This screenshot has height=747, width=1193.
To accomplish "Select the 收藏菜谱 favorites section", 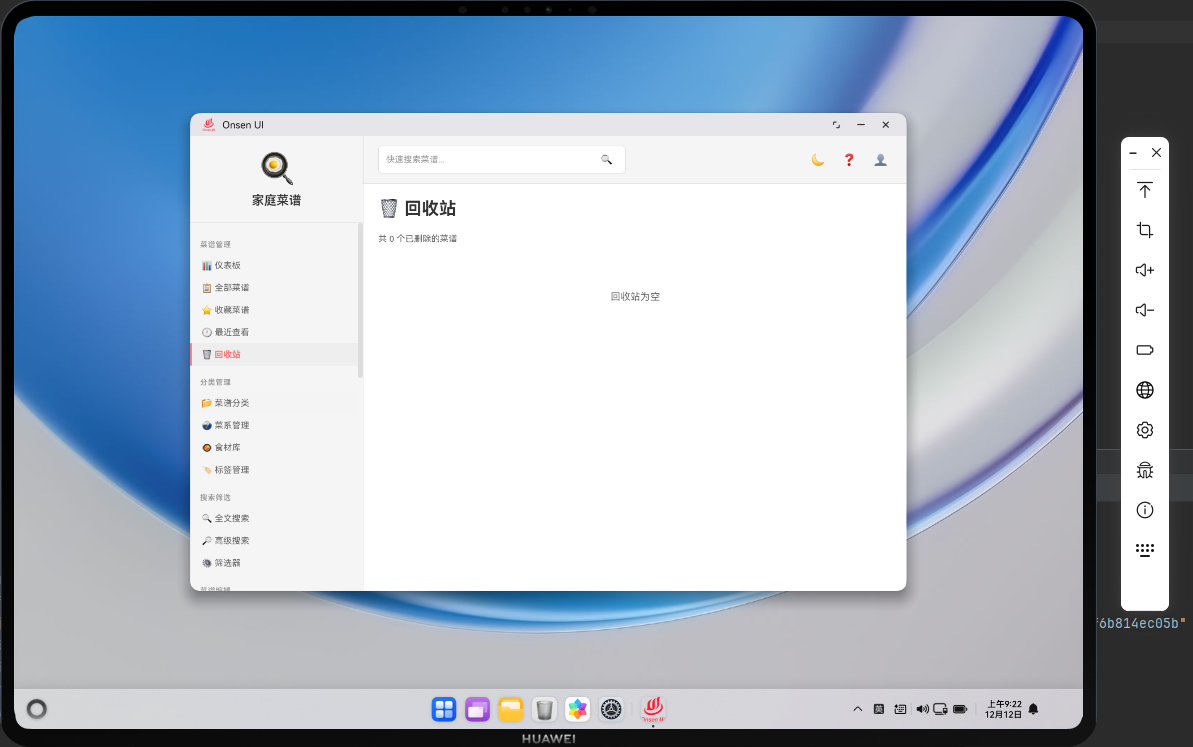I will click(229, 309).
